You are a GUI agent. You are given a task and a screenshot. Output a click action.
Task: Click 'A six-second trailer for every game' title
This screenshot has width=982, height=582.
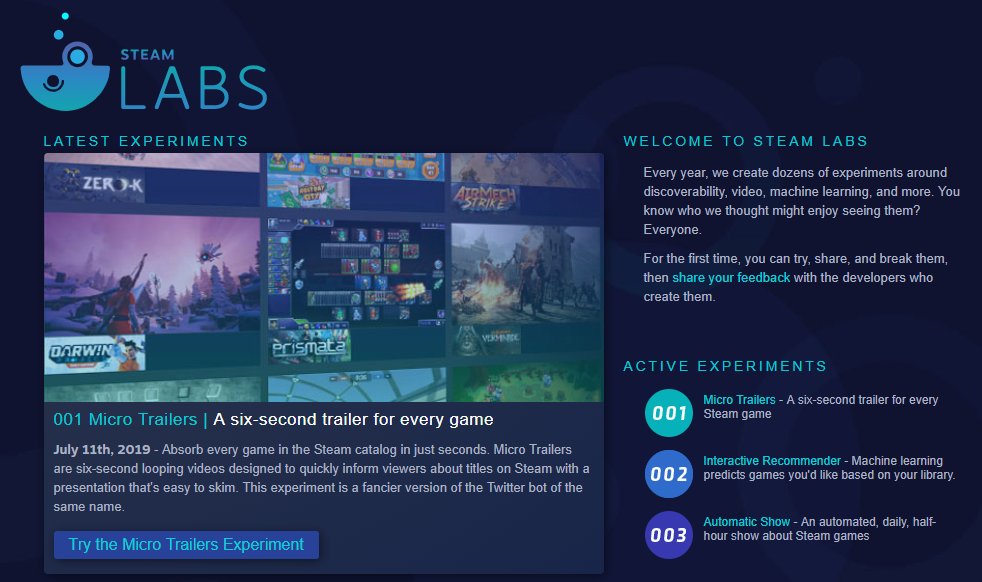[353, 419]
